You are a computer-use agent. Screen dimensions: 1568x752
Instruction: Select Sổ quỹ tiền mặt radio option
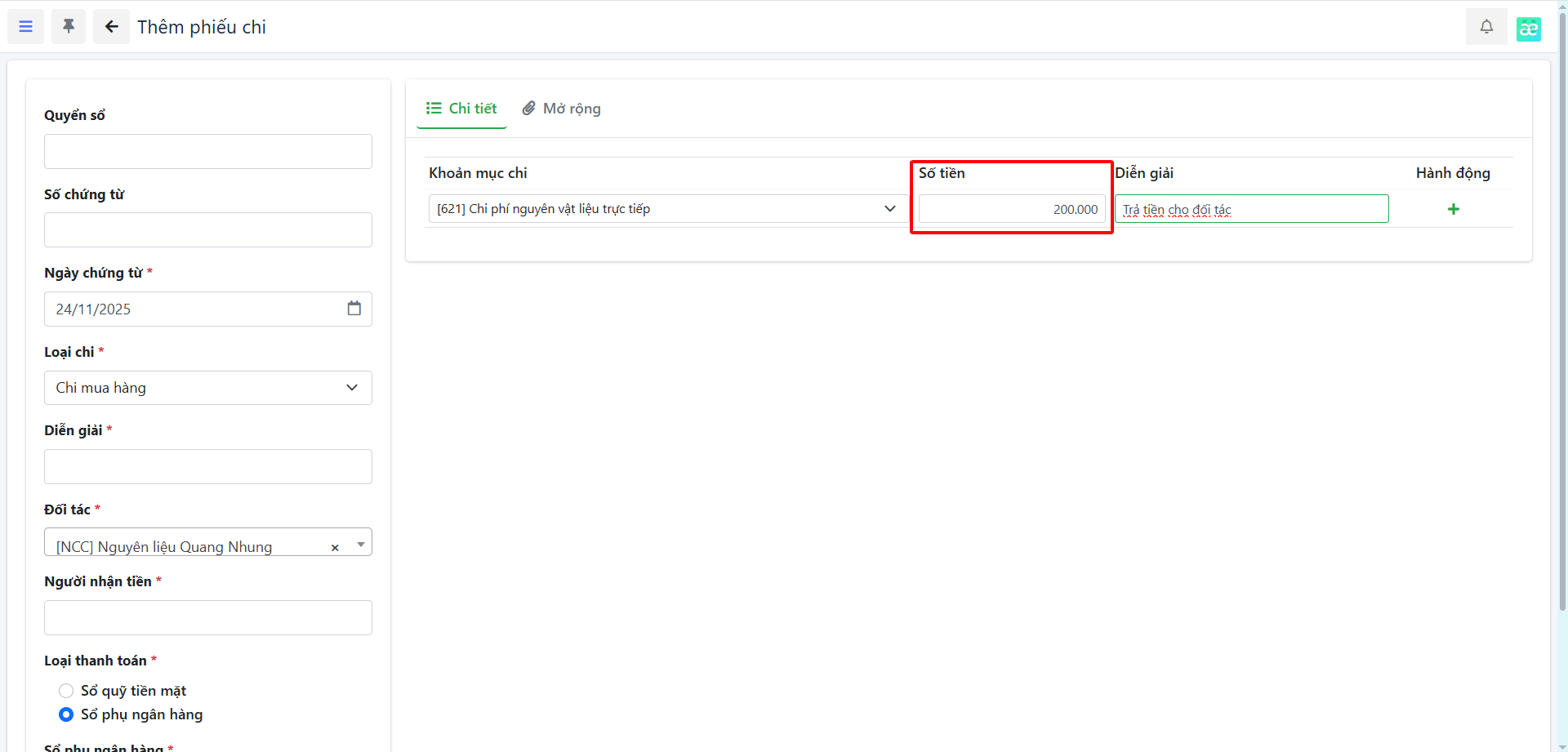tap(66, 691)
